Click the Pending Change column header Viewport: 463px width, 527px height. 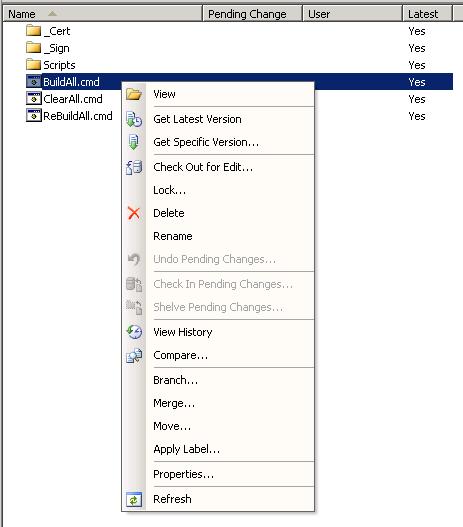click(252, 14)
